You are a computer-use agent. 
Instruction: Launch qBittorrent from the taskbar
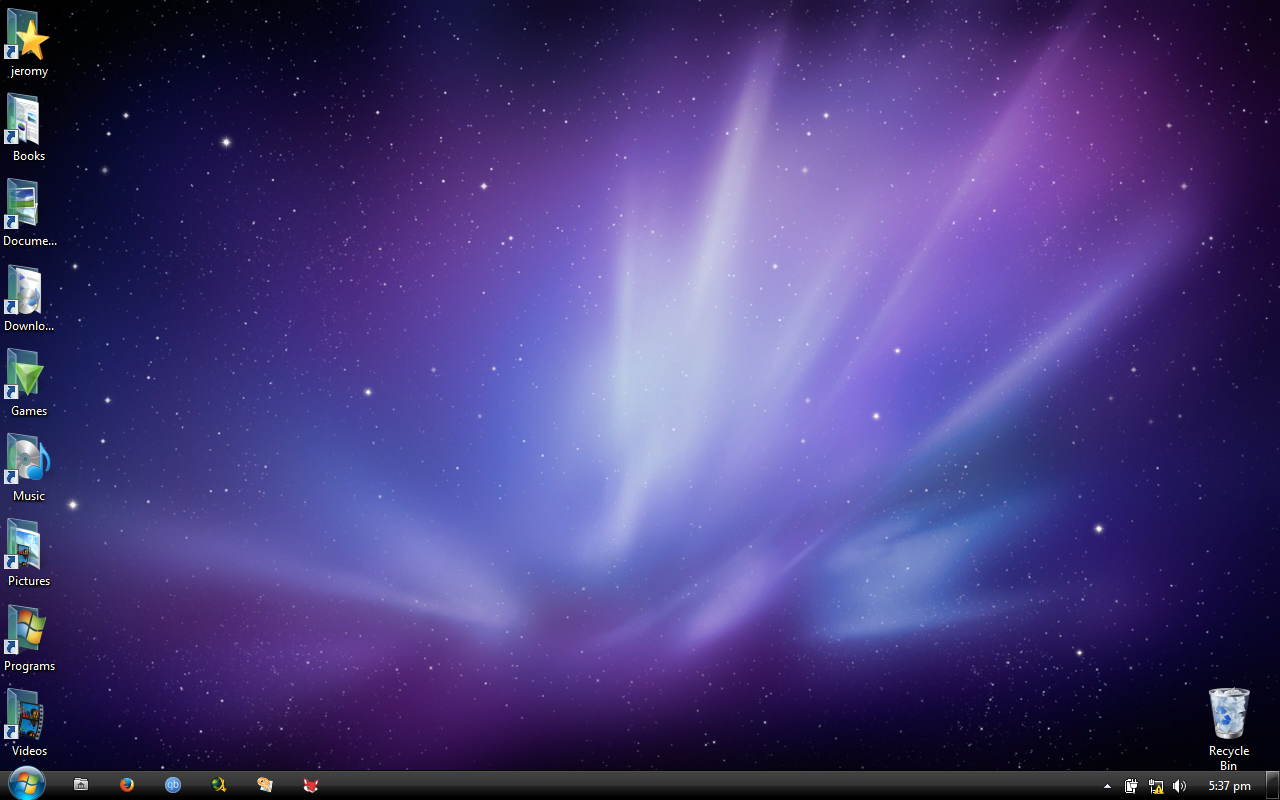[173, 785]
